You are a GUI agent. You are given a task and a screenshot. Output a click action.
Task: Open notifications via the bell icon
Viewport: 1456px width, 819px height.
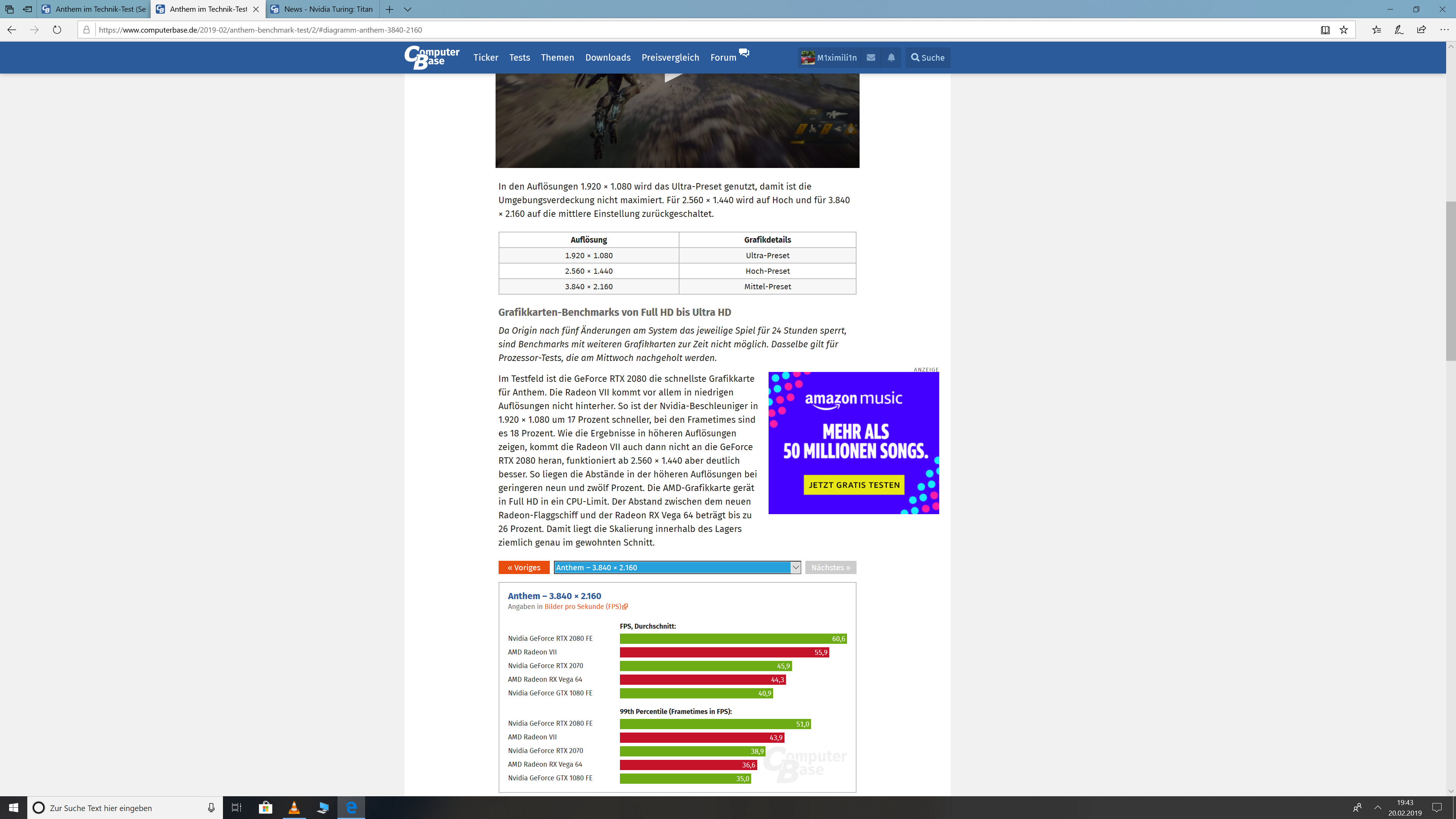tap(891, 57)
